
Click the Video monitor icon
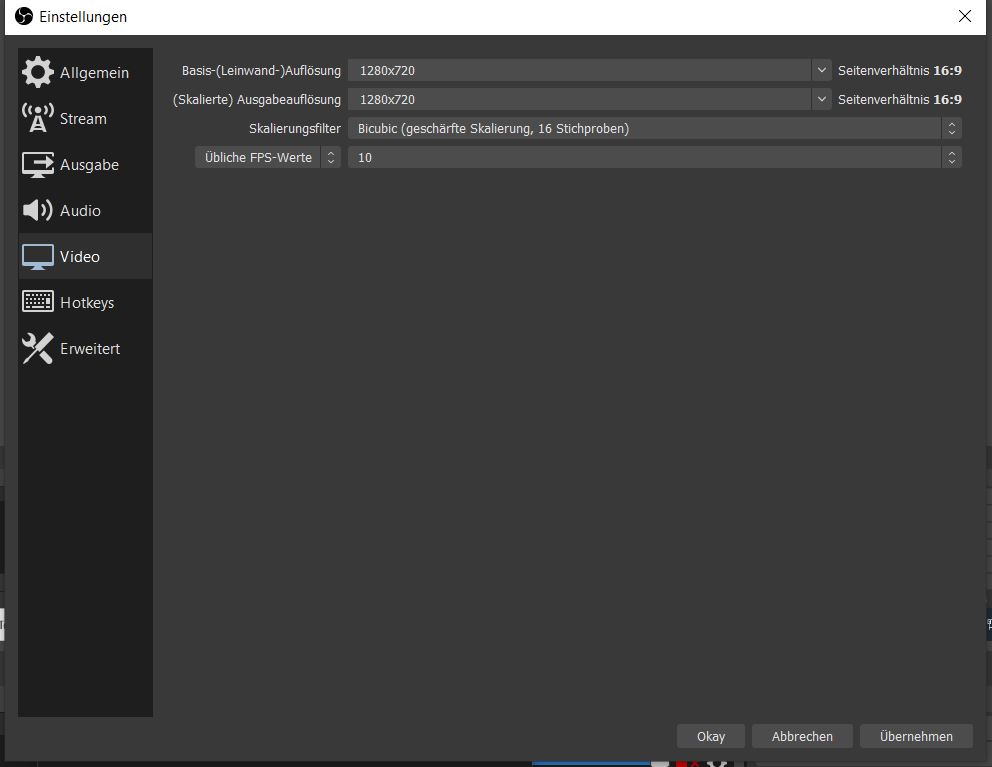pyautogui.click(x=38, y=257)
